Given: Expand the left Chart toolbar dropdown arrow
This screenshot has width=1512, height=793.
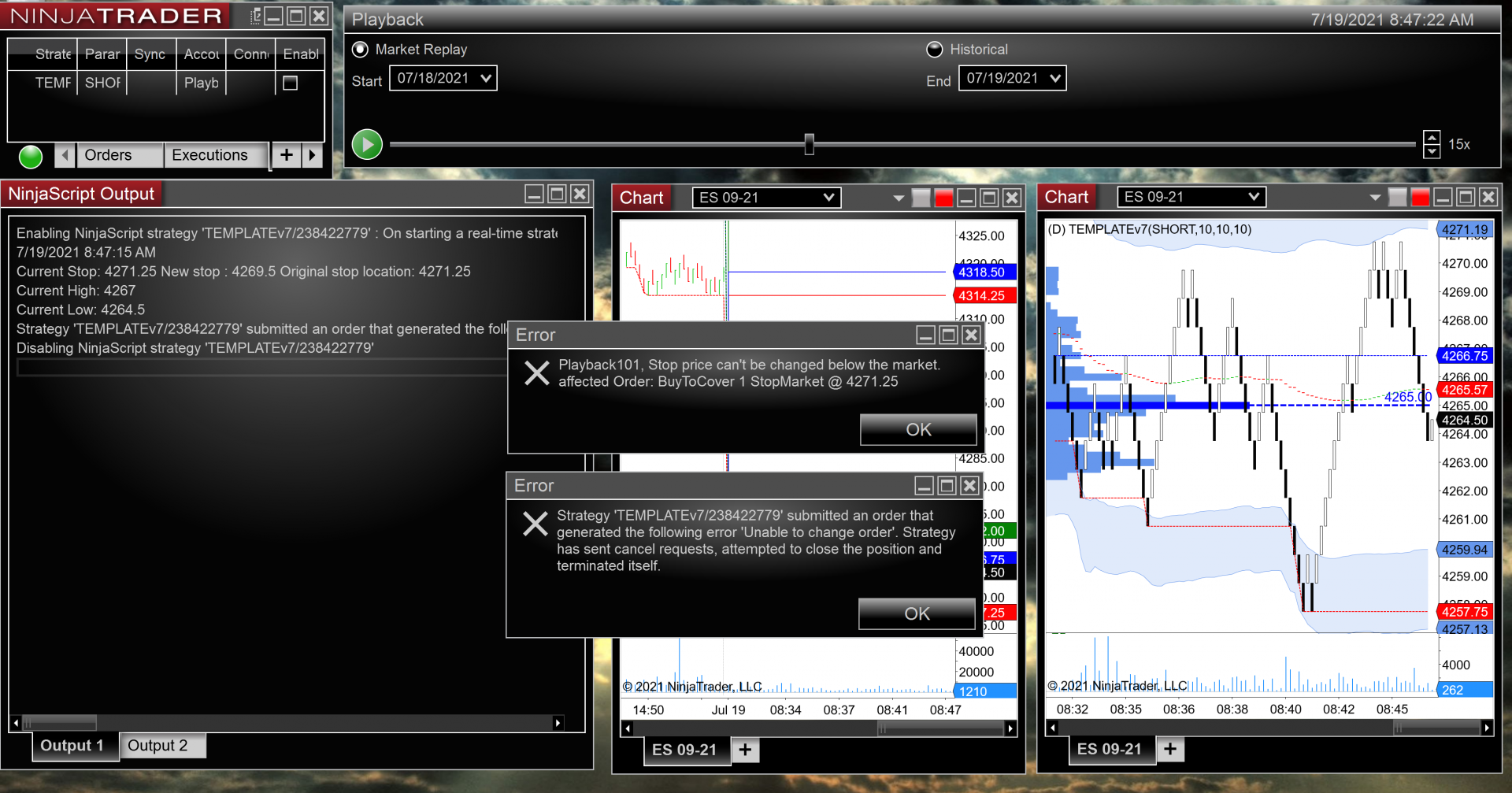Looking at the screenshot, I should coord(899,198).
